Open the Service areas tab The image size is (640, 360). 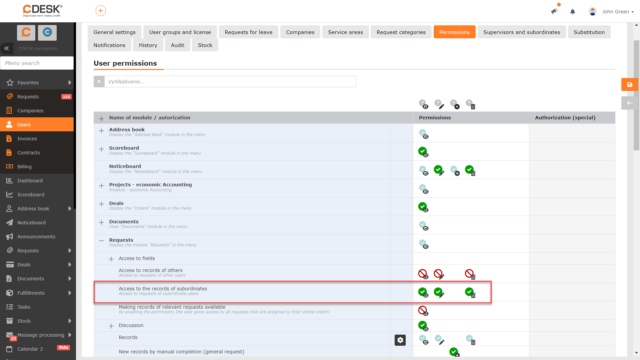[345, 32]
